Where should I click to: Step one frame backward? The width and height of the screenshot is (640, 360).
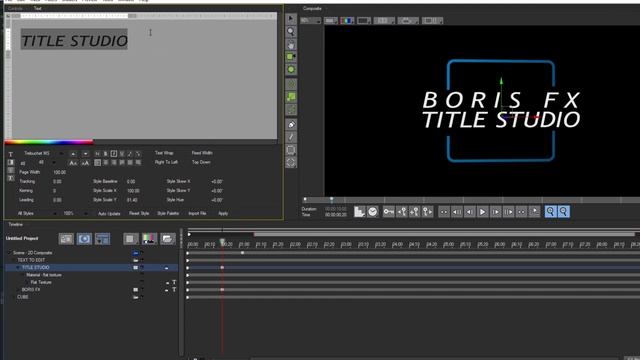469,212
